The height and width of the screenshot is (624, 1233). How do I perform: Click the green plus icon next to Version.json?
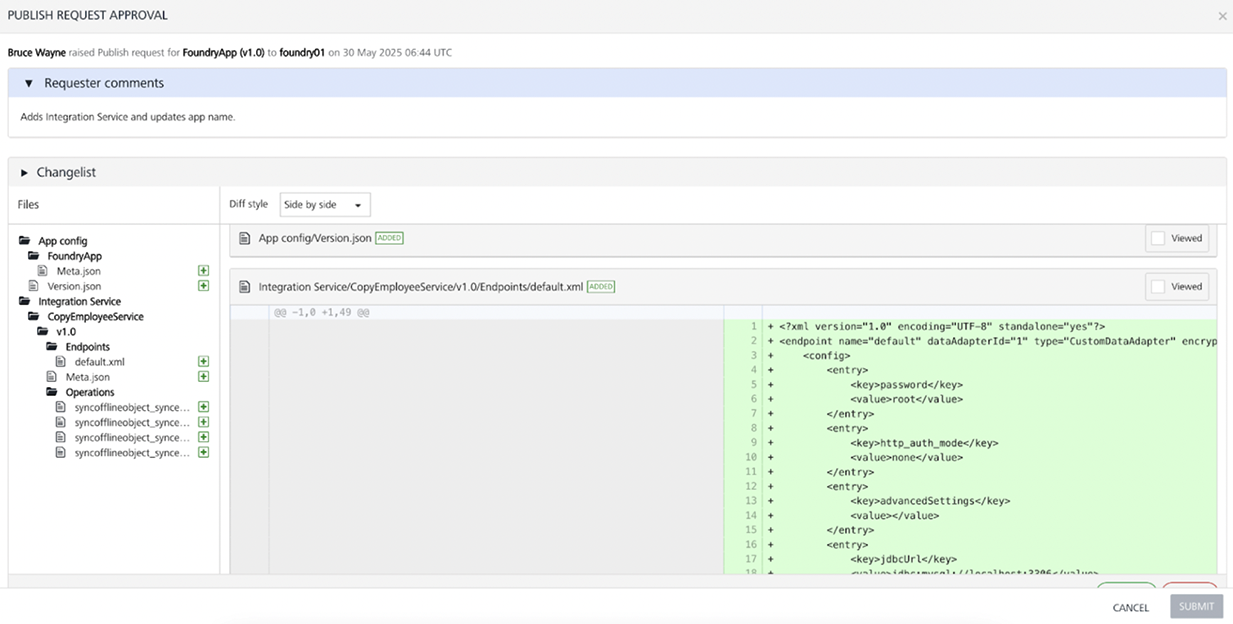[x=203, y=286]
